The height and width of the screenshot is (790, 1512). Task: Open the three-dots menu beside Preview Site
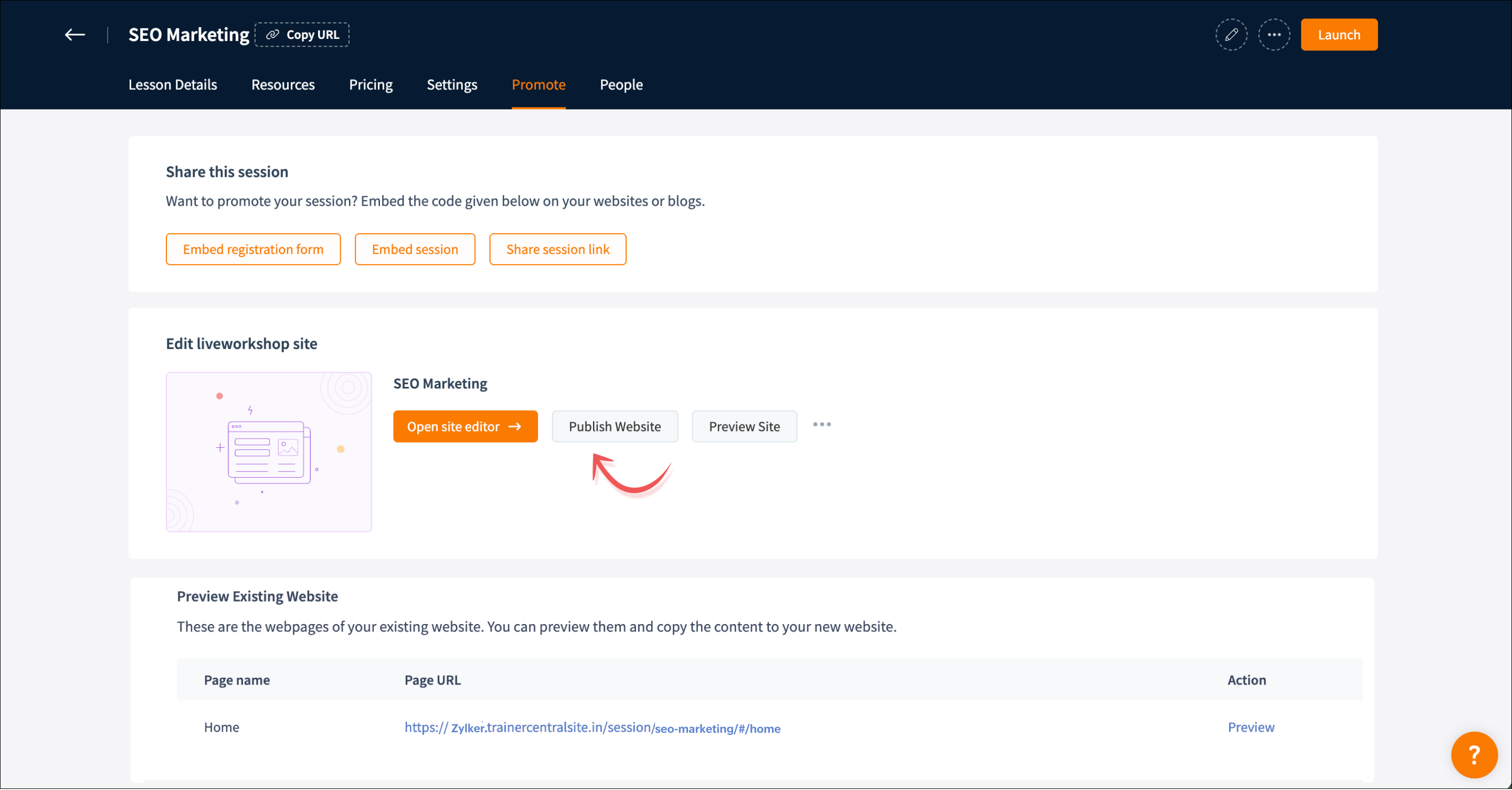coord(822,424)
